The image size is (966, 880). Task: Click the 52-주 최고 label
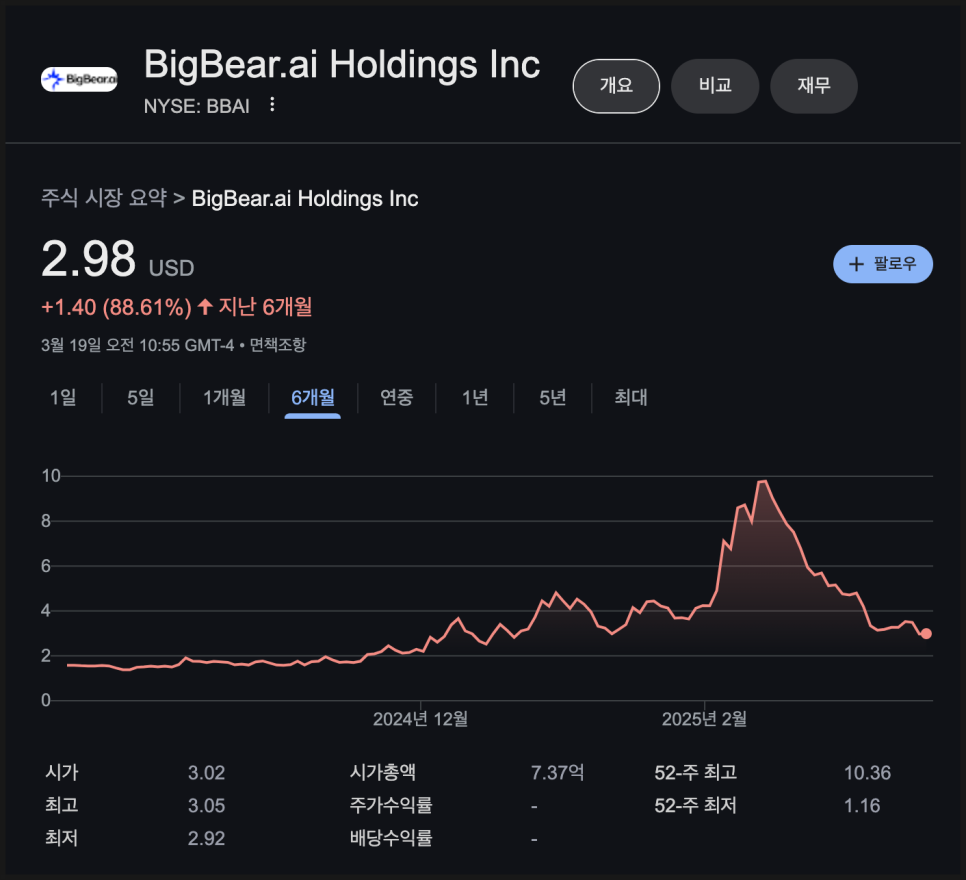pyautogui.click(x=696, y=773)
